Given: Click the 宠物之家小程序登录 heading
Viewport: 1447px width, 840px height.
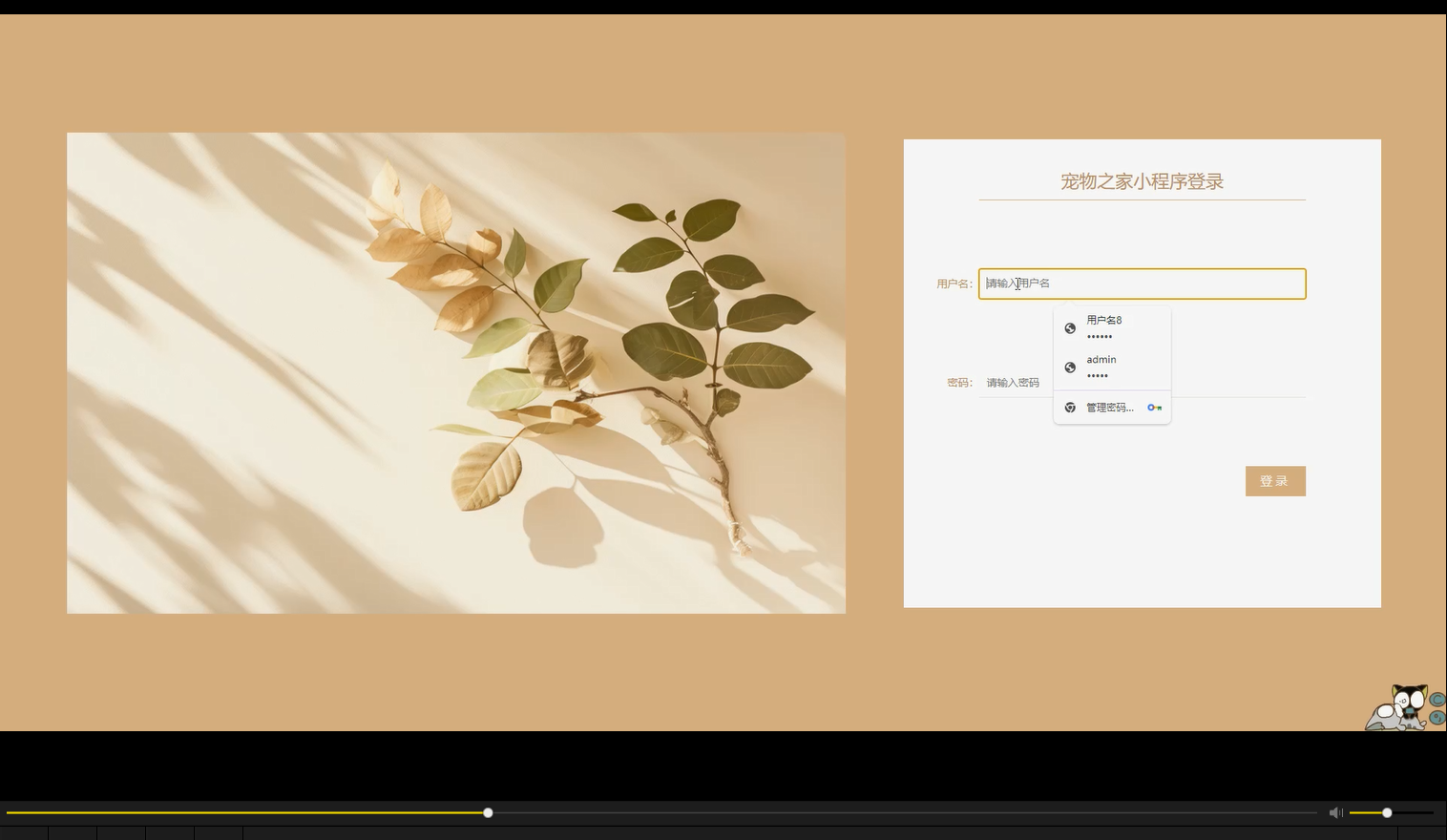Looking at the screenshot, I should [1142, 181].
